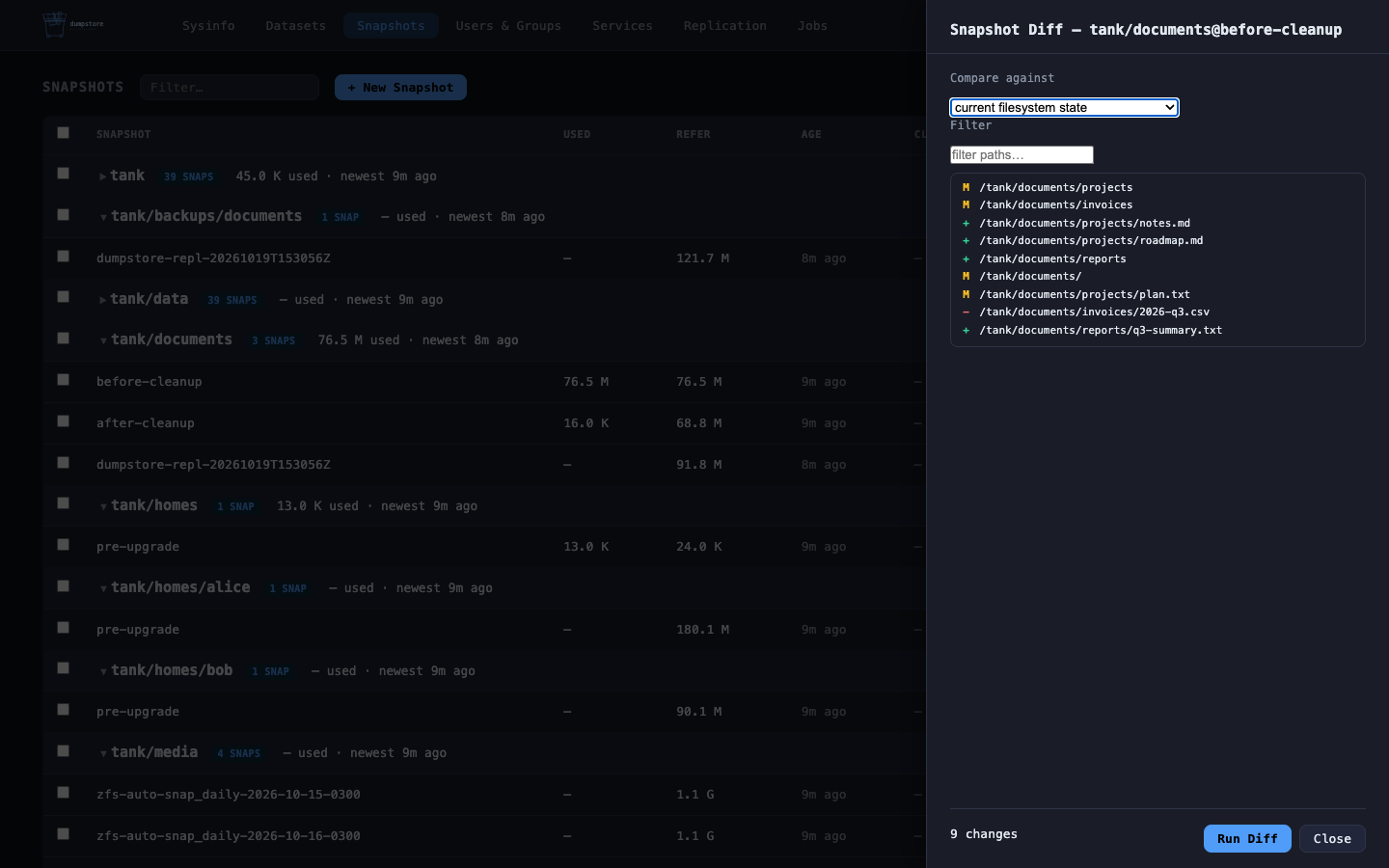1389x868 pixels.
Task: Open the Compare against dropdown
Action: click(1064, 107)
